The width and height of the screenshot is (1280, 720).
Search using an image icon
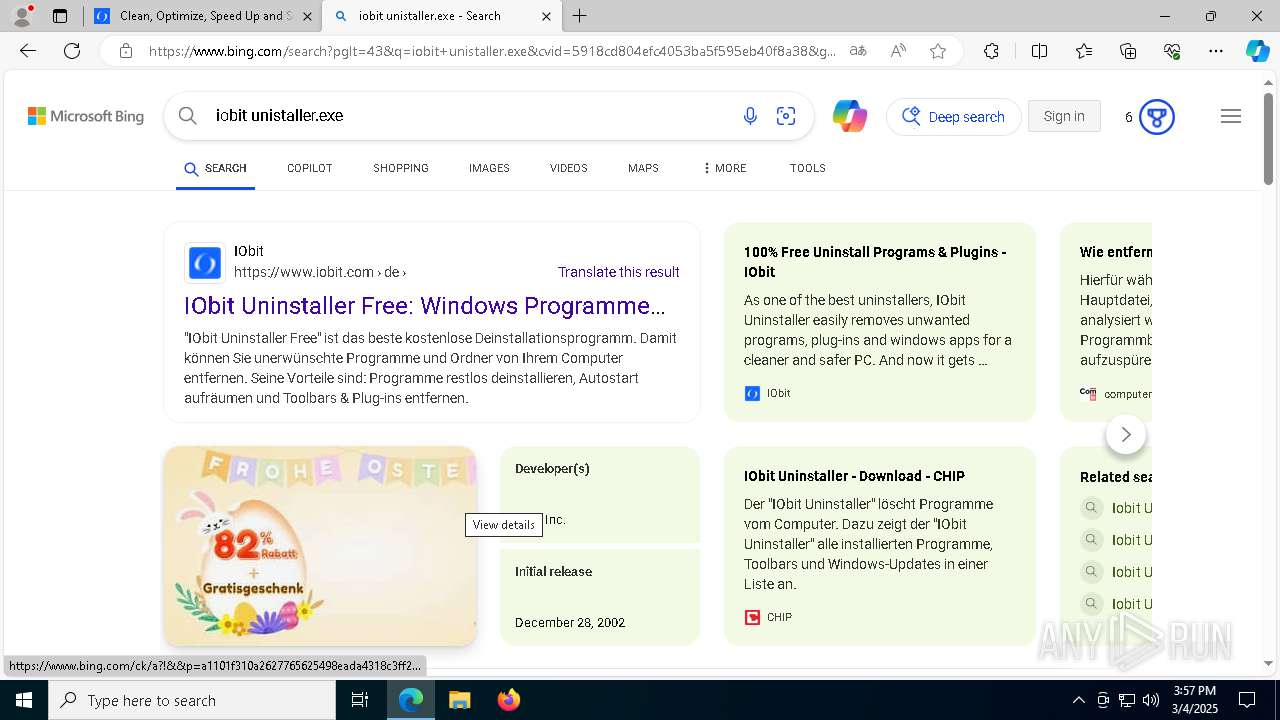(x=786, y=116)
